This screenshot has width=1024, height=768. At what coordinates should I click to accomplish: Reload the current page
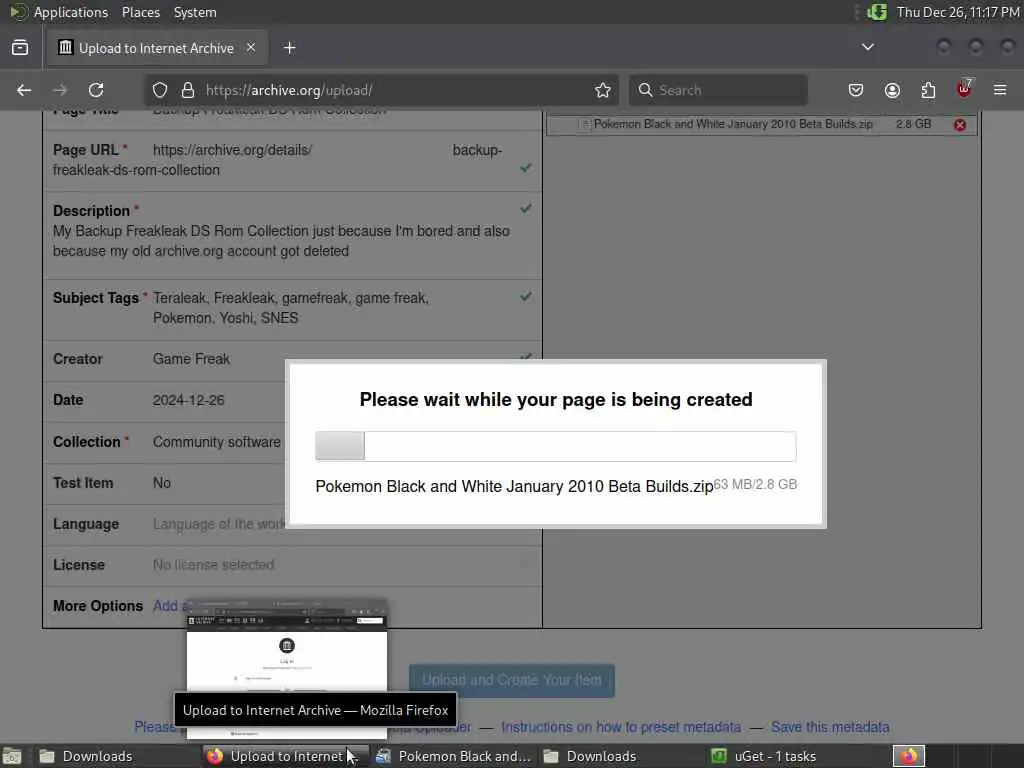coord(96,90)
